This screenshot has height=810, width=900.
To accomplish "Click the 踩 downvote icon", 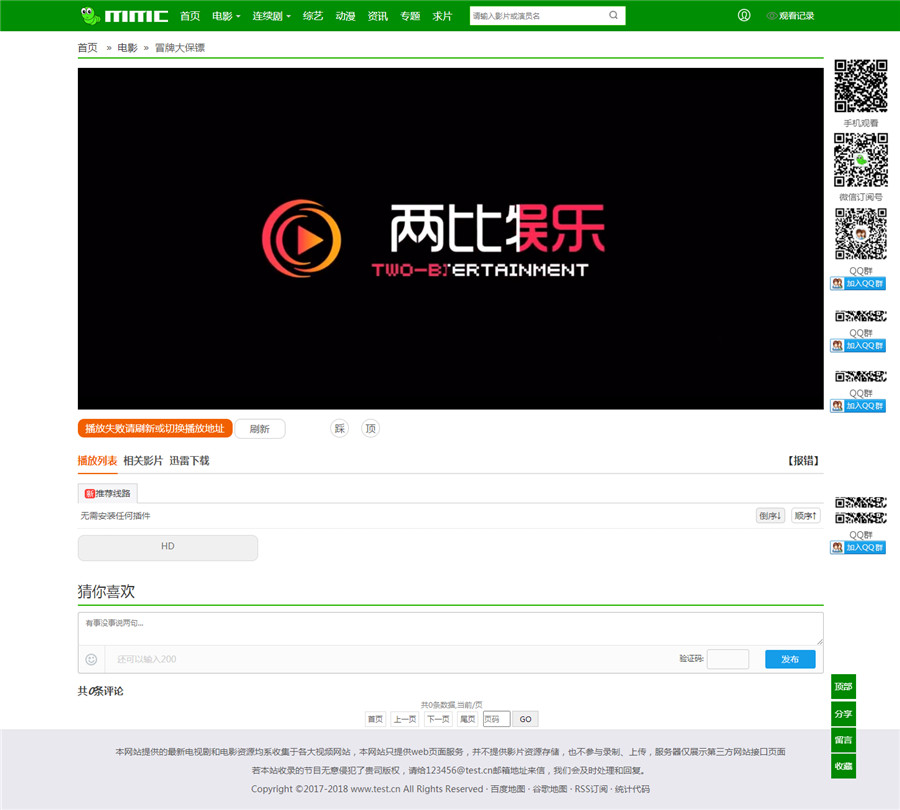I will 340,428.
